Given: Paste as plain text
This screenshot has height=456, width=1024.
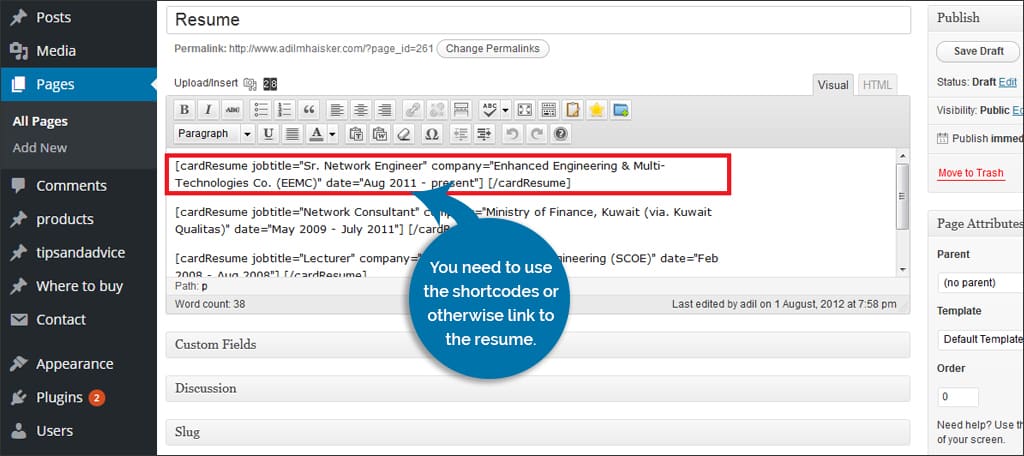Looking at the screenshot, I should (356, 134).
